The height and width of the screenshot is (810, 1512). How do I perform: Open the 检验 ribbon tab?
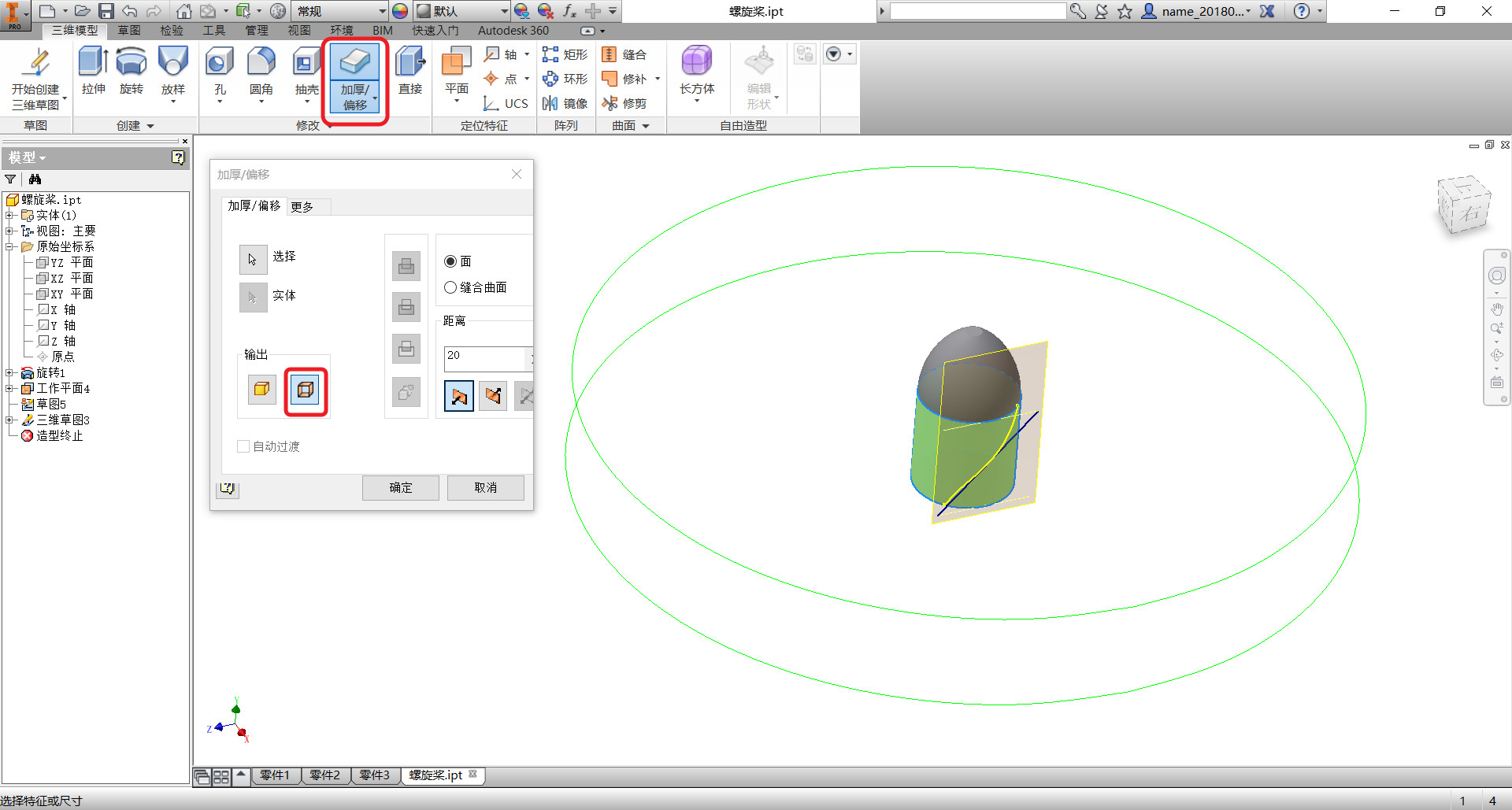tap(171, 31)
